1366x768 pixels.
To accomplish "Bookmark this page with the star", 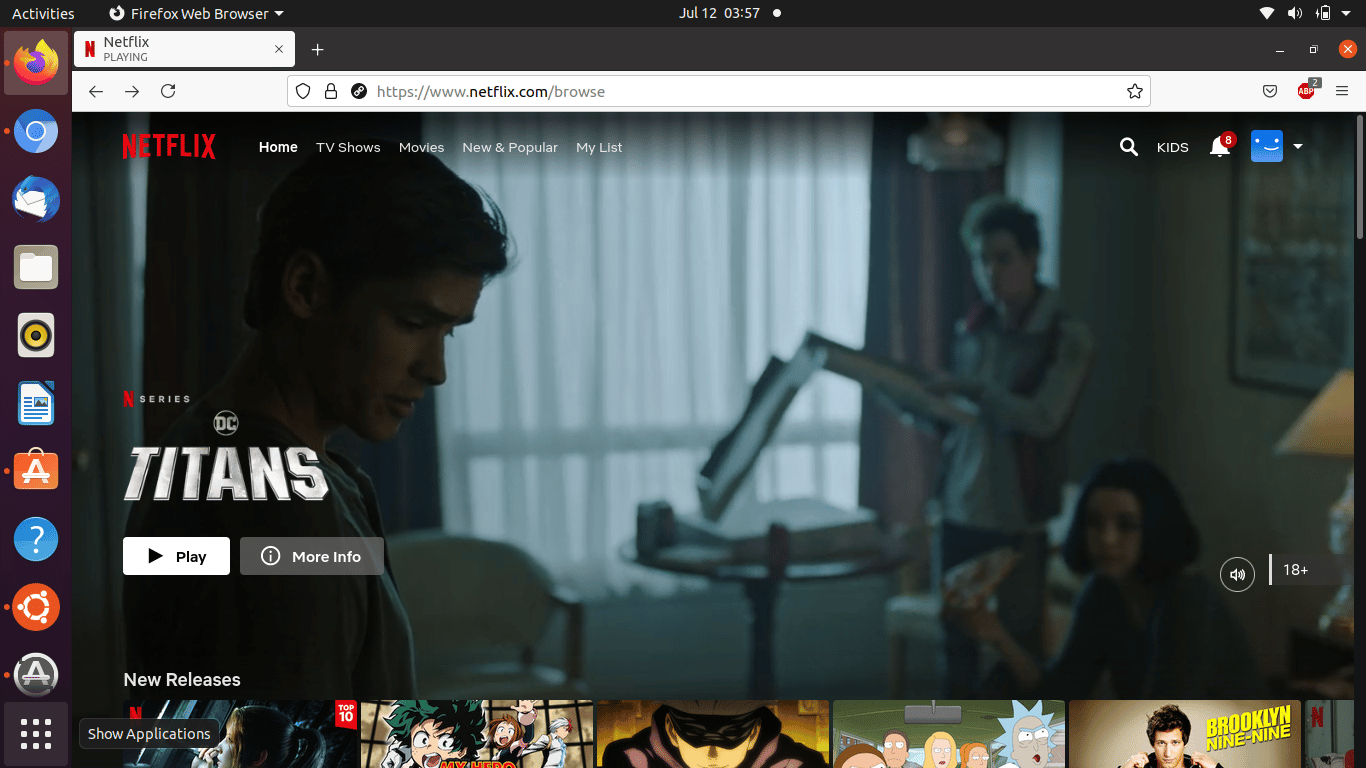I will [1135, 91].
